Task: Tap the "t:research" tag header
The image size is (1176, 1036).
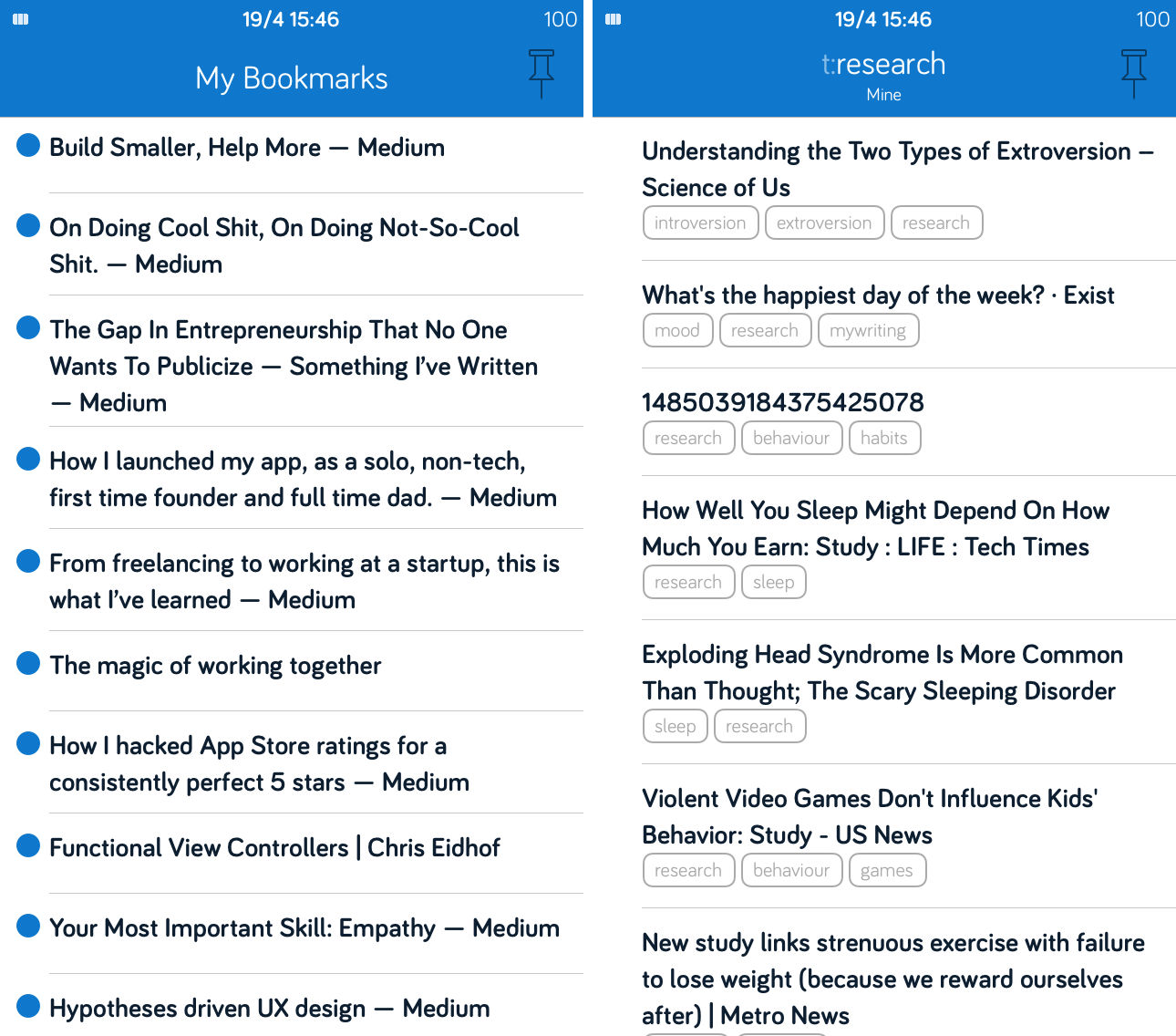Action: click(883, 63)
